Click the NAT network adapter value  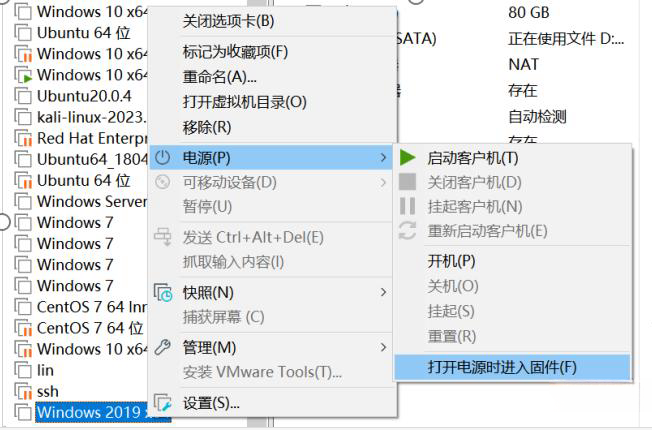(524, 64)
